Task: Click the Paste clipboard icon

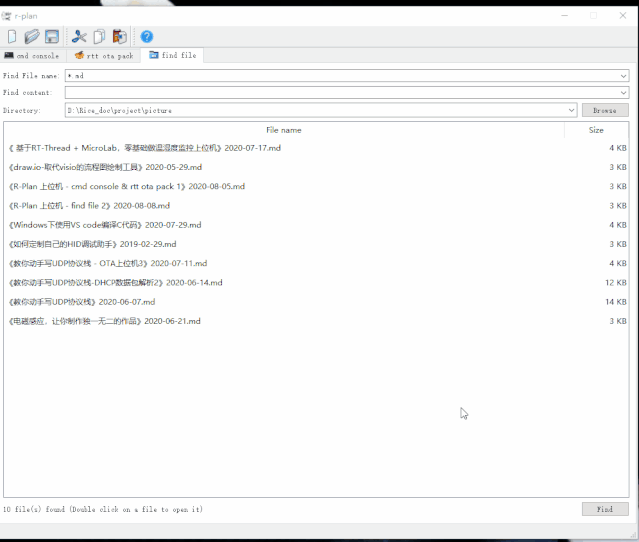Action: click(x=120, y=37)
